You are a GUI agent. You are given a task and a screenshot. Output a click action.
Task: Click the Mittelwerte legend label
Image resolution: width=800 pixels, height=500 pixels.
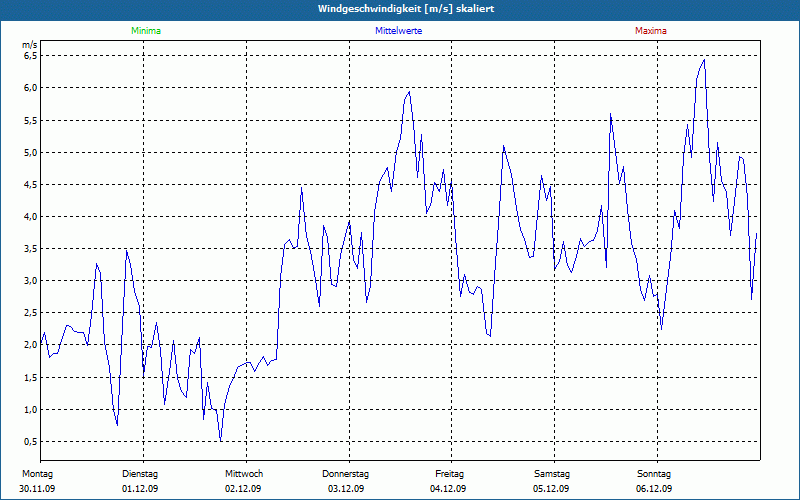[398, 31]
